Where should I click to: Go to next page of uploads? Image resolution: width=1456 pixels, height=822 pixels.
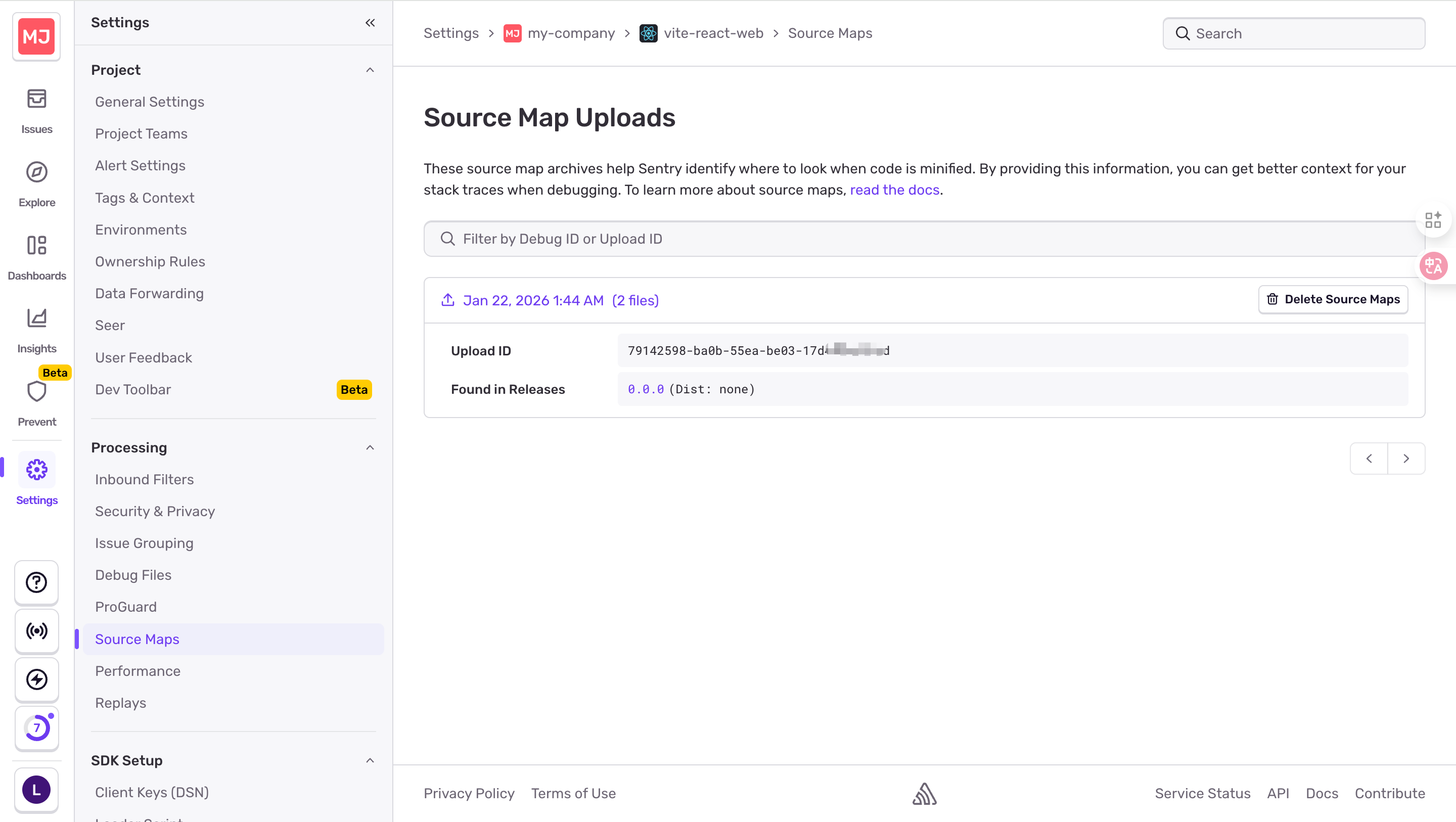coord(1406,459)
